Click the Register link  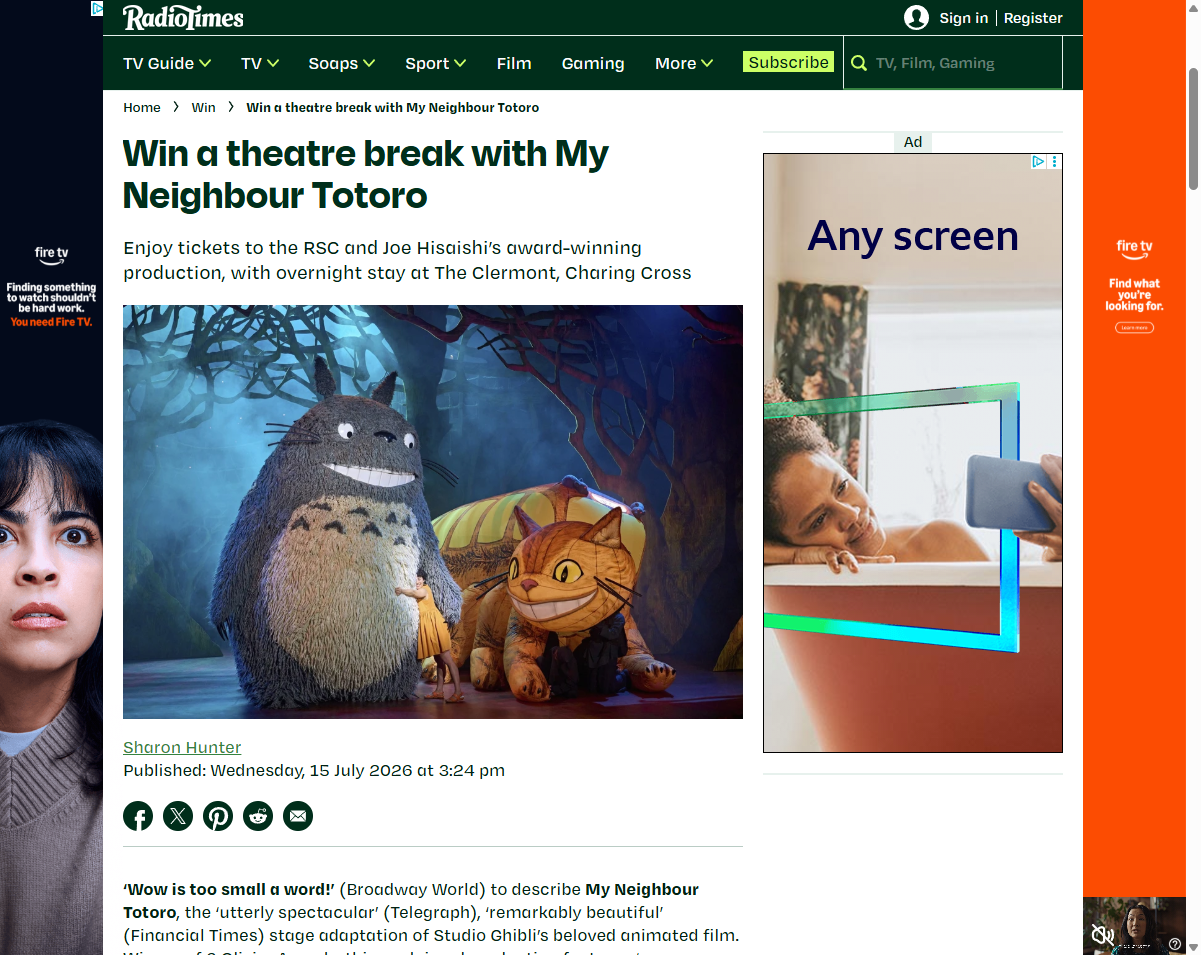1033,18
